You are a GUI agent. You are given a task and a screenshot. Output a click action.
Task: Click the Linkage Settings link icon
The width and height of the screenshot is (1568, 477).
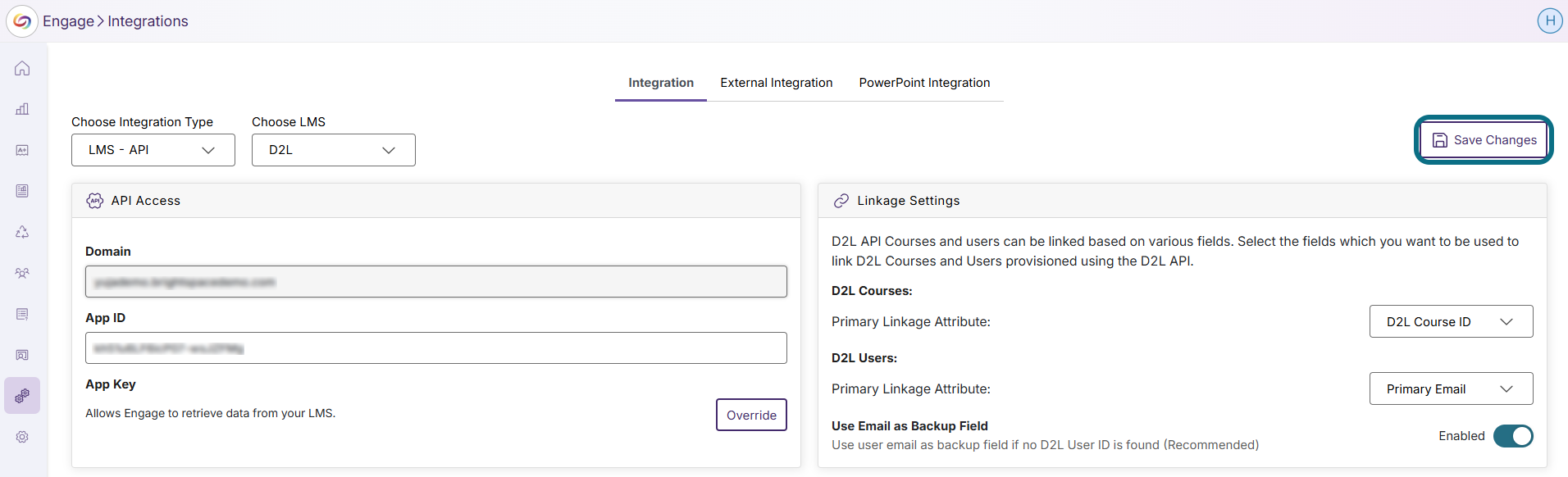[841, 201]
